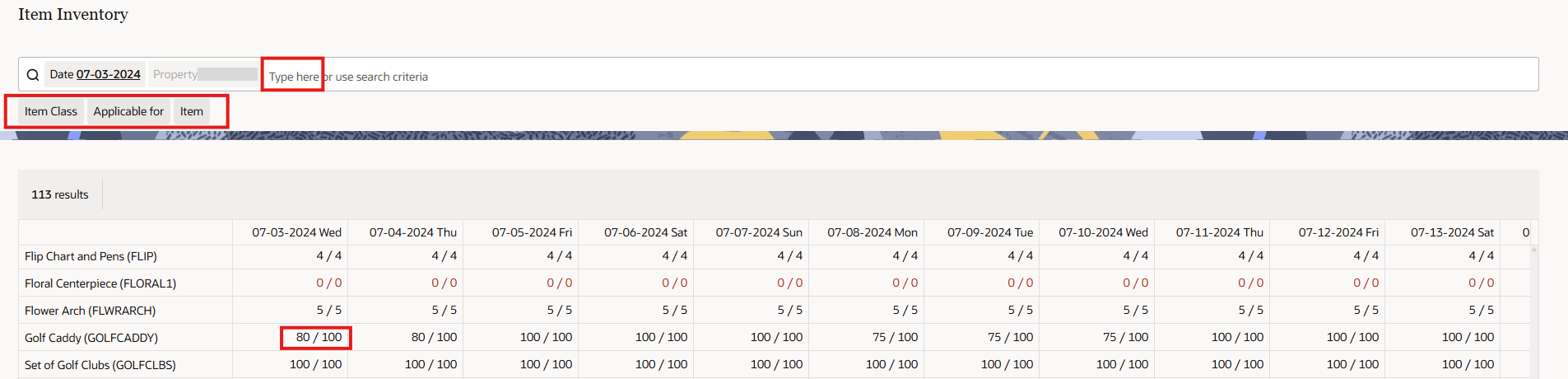Select the Flip Chart and Pens (FLIP) row

pos(774,256)
